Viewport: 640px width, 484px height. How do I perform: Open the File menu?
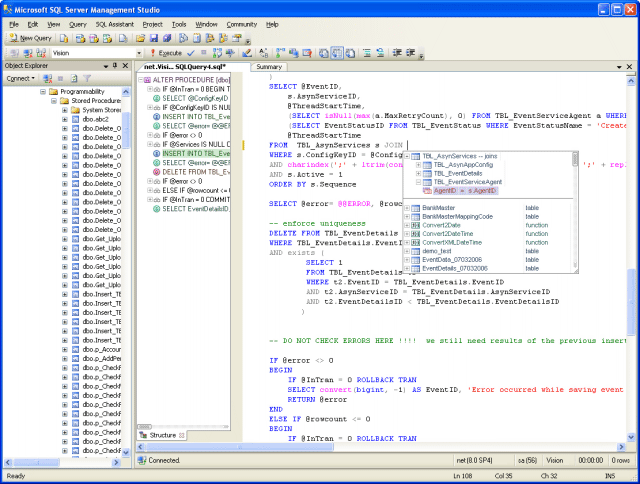tap(14, 24)
